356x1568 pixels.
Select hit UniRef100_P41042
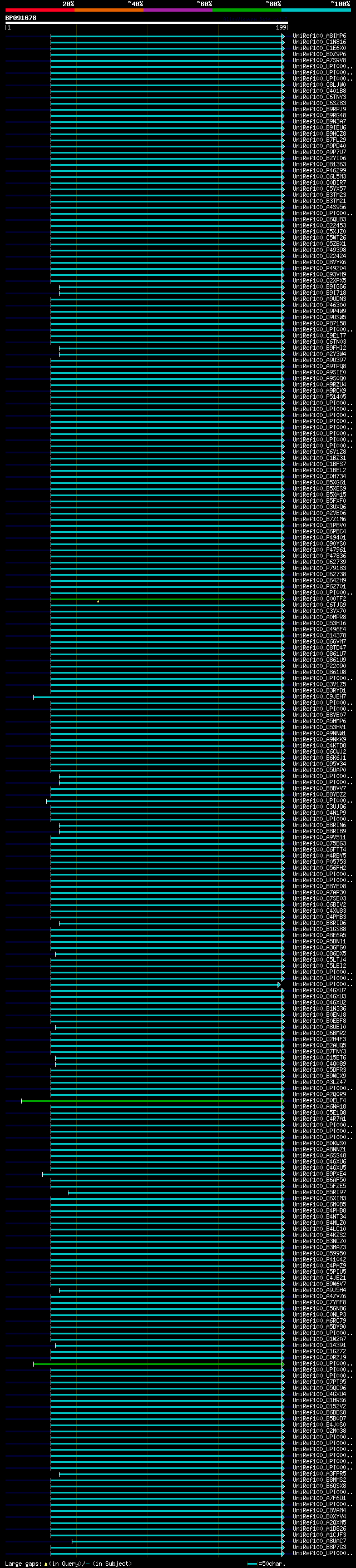coord(319,1259)
